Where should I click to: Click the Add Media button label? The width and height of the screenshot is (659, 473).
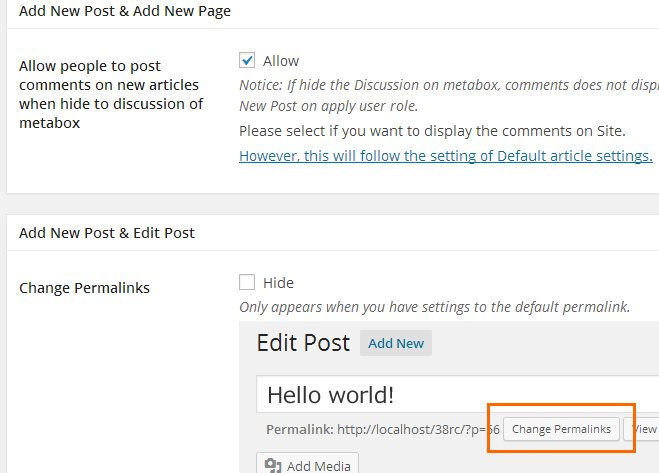pos(319,465)
